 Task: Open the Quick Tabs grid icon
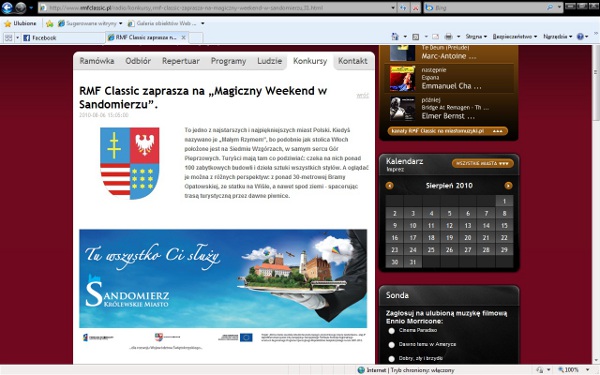(8, 38)
